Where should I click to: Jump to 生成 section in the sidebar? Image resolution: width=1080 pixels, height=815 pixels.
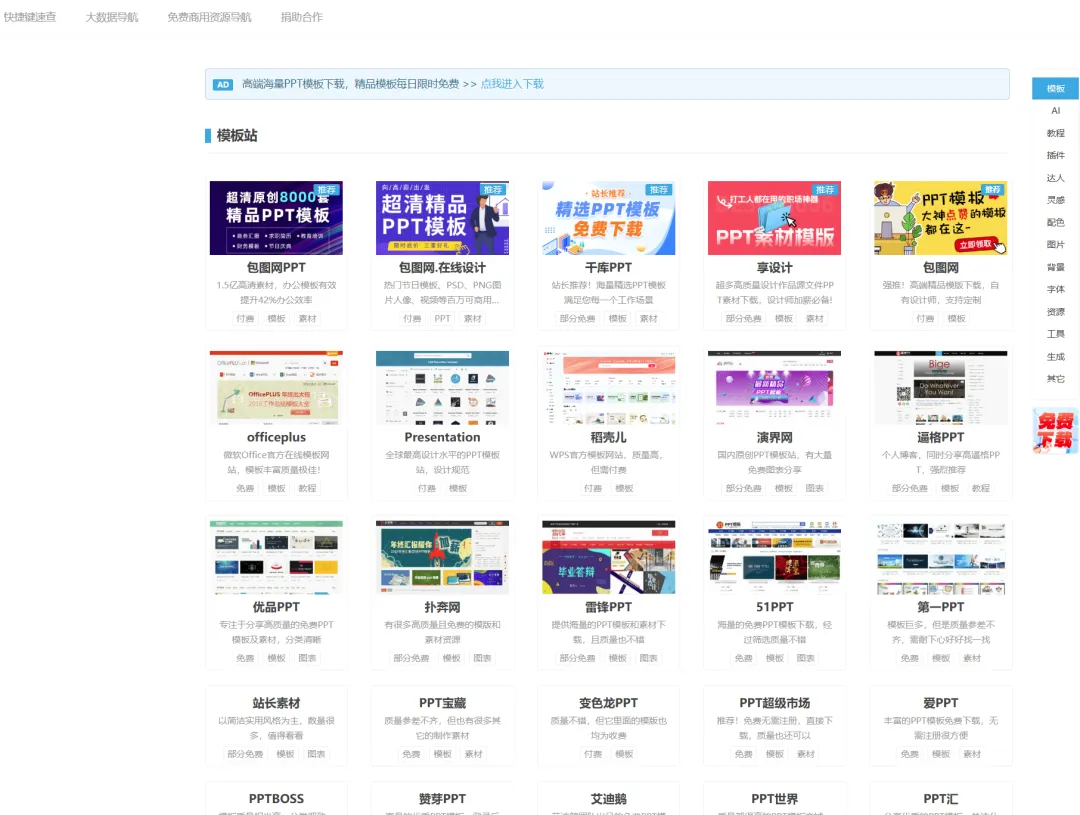1055,357
